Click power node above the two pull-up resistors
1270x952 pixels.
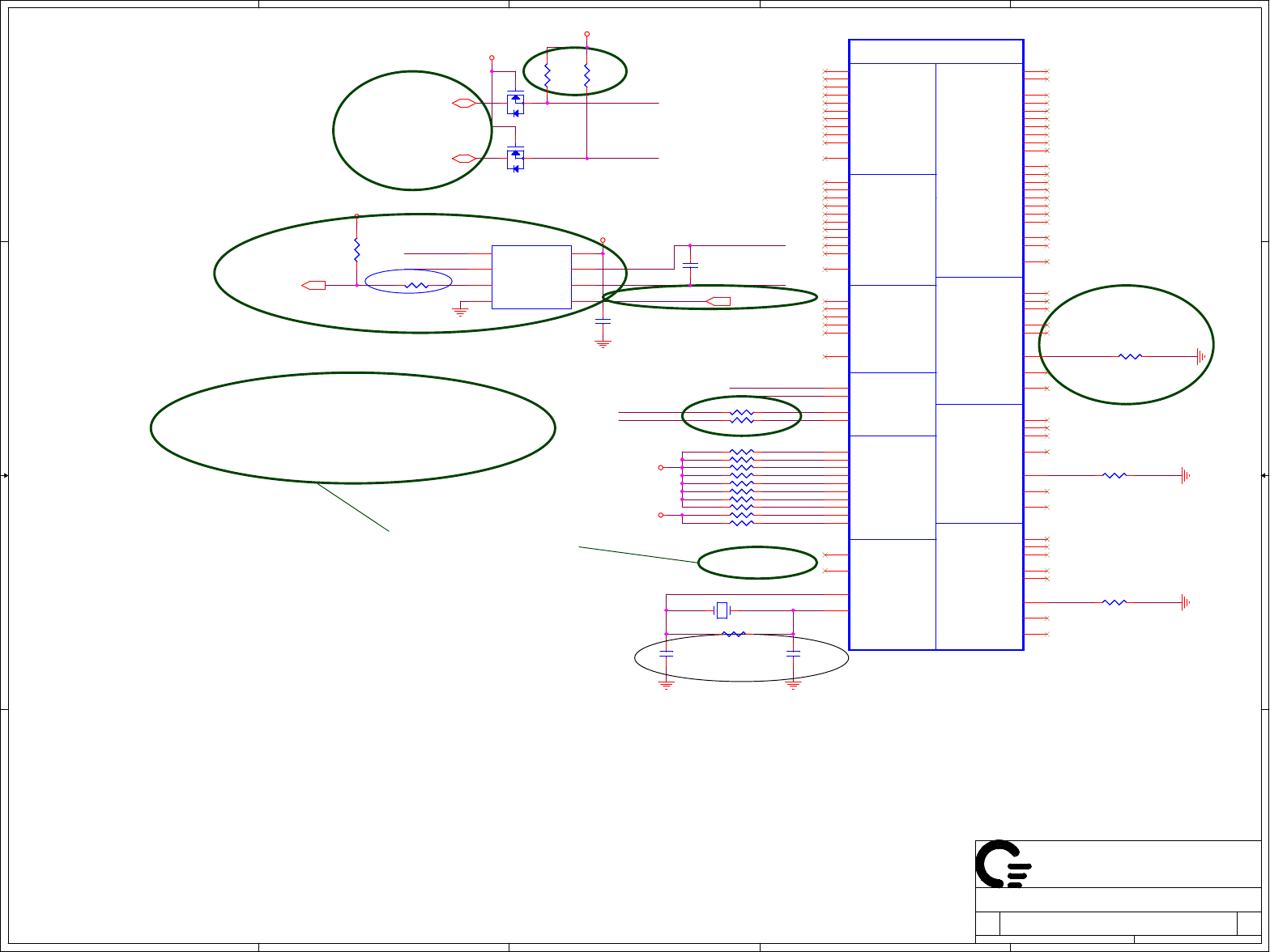(587, 34)
